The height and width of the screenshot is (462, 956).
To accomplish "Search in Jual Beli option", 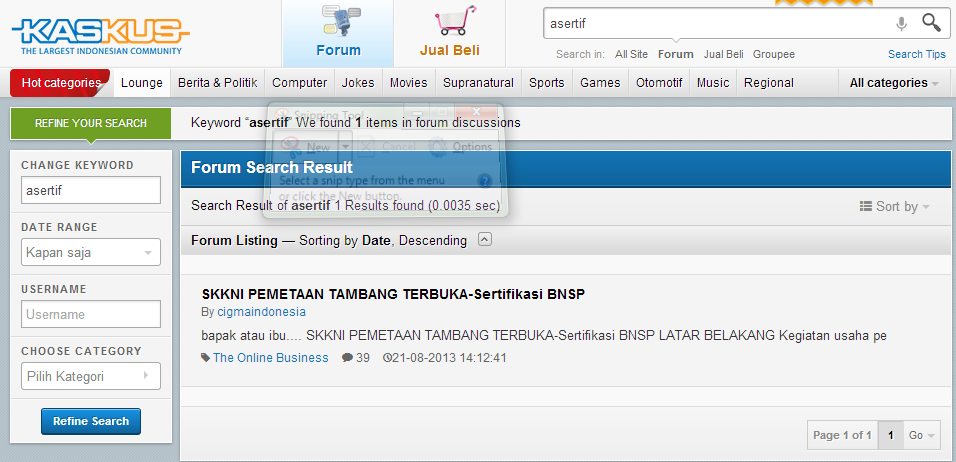I will pos(723,54).
